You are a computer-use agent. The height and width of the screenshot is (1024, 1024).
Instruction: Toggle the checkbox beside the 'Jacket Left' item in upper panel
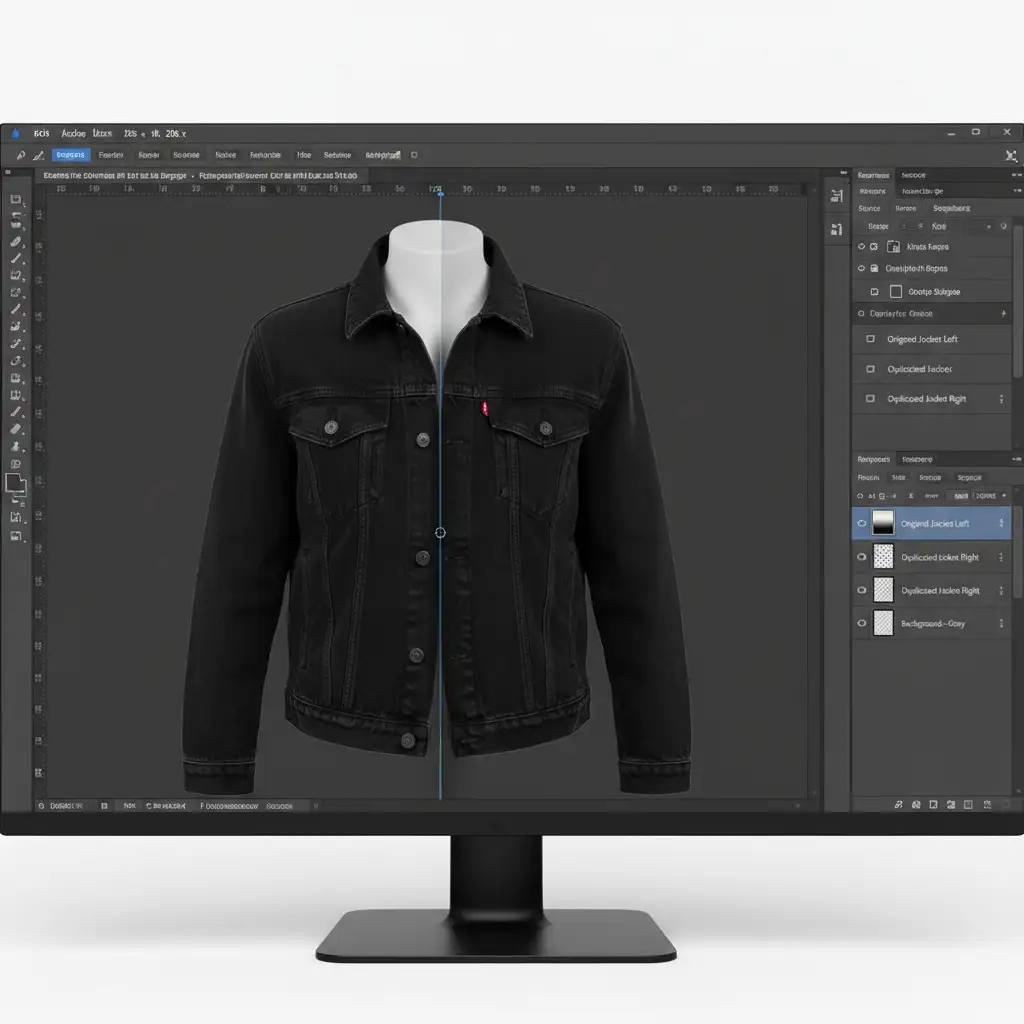click(870, 340)
